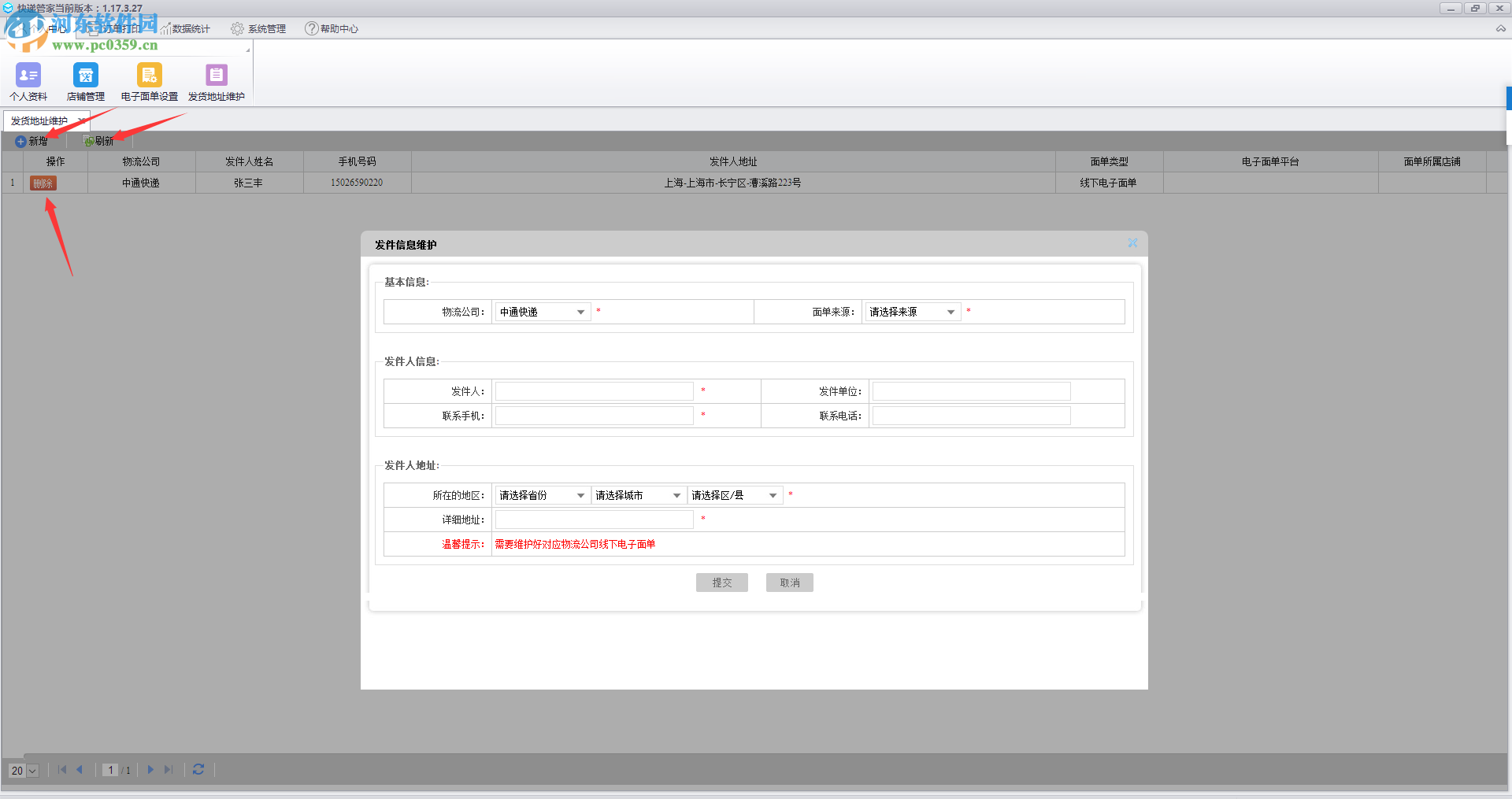Focus the 详细地址 input field
1512x799 pixels.
pos(595,520)
